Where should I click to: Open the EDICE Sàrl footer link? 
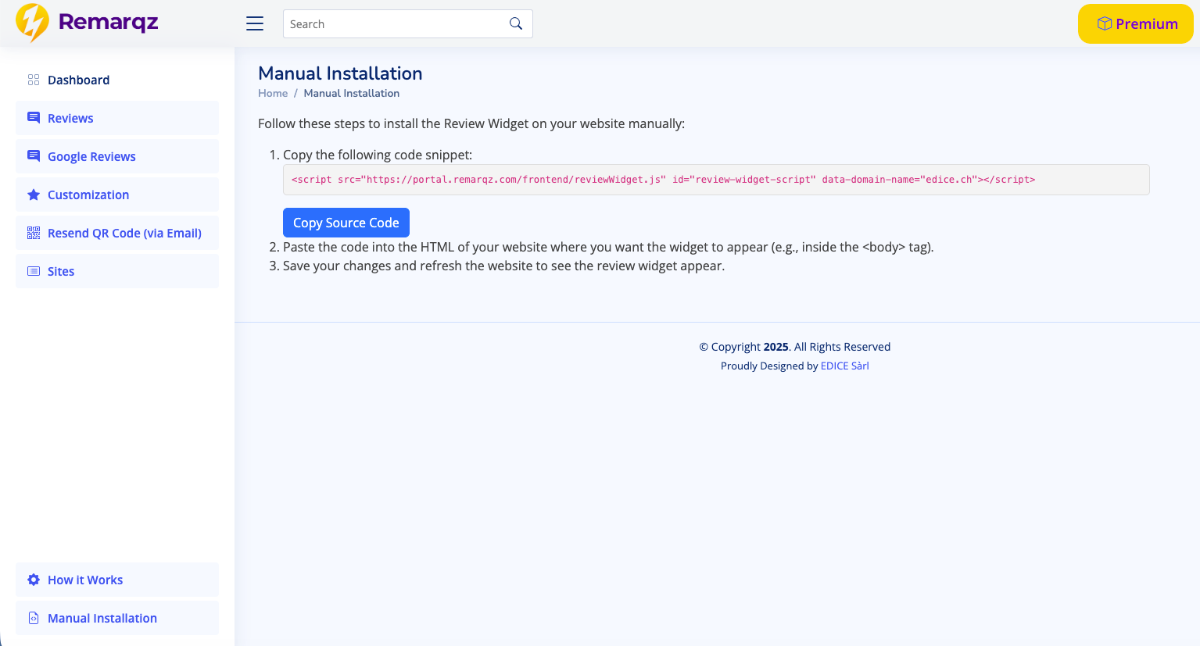(x=844, y=366)
